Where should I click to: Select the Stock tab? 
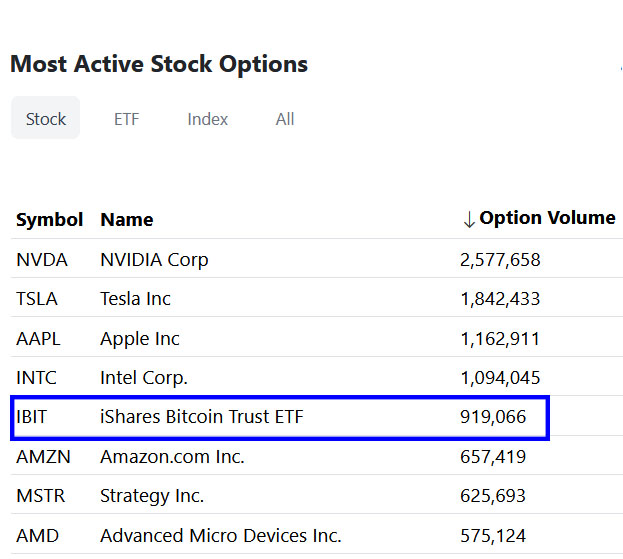pos(46,119)
